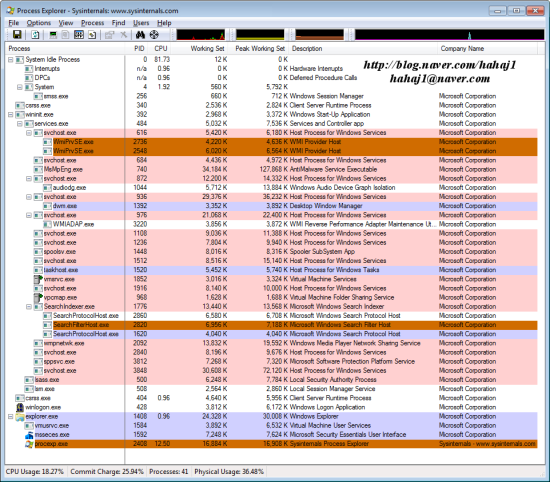Click the Refresh Now toolbar icon
The image size is (550, 482).
[x=35, y=35]
